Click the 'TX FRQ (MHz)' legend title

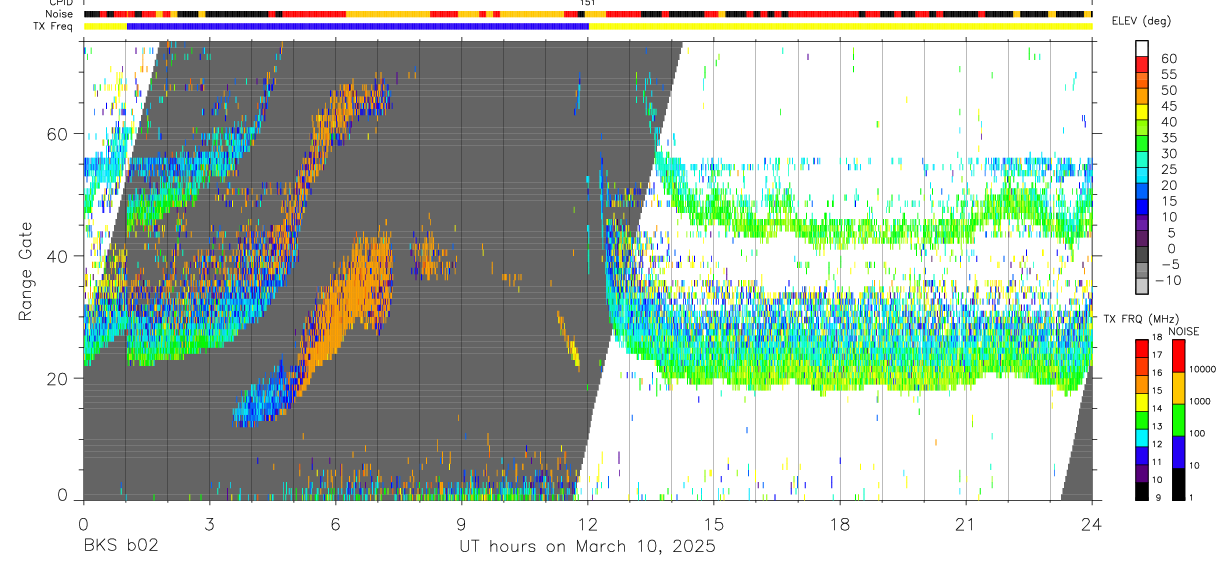click(x=1142, y=318)
